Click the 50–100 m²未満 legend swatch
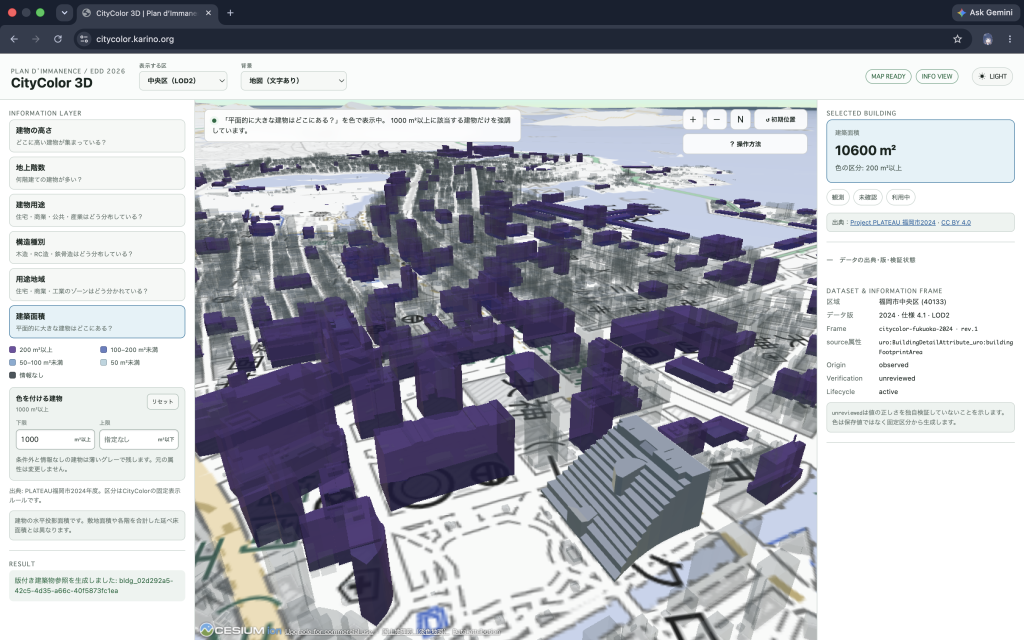This screenshot has height=640, width=1024. (12, 362)
